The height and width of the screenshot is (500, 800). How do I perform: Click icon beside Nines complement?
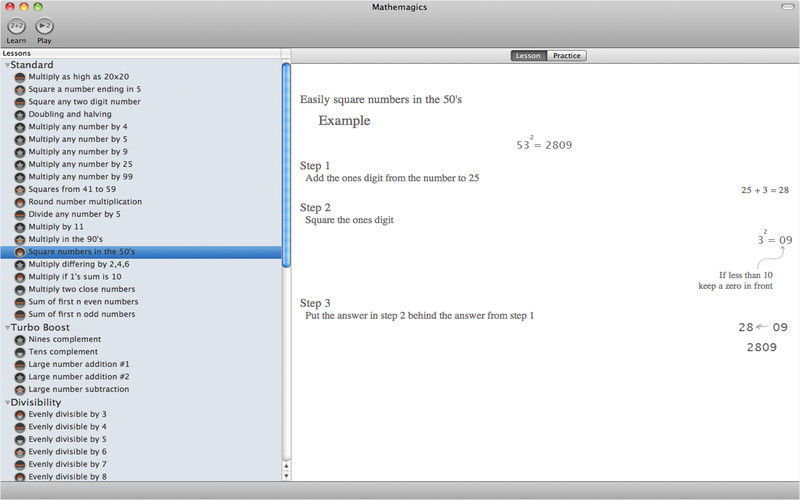tap(20, 340)
